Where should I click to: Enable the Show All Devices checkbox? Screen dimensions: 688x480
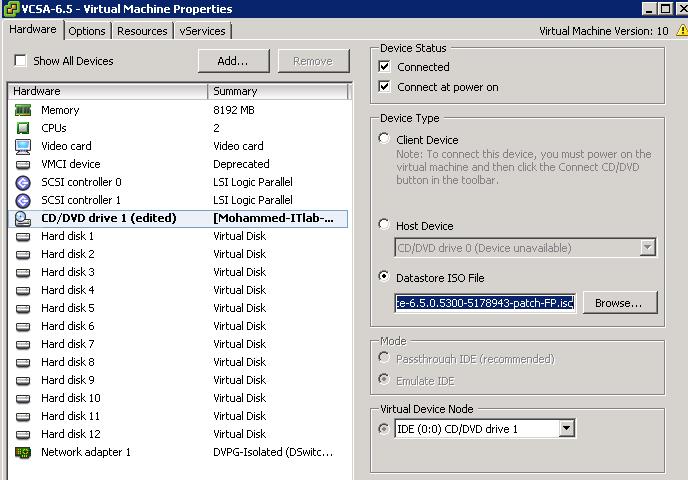tap(20, 61)
